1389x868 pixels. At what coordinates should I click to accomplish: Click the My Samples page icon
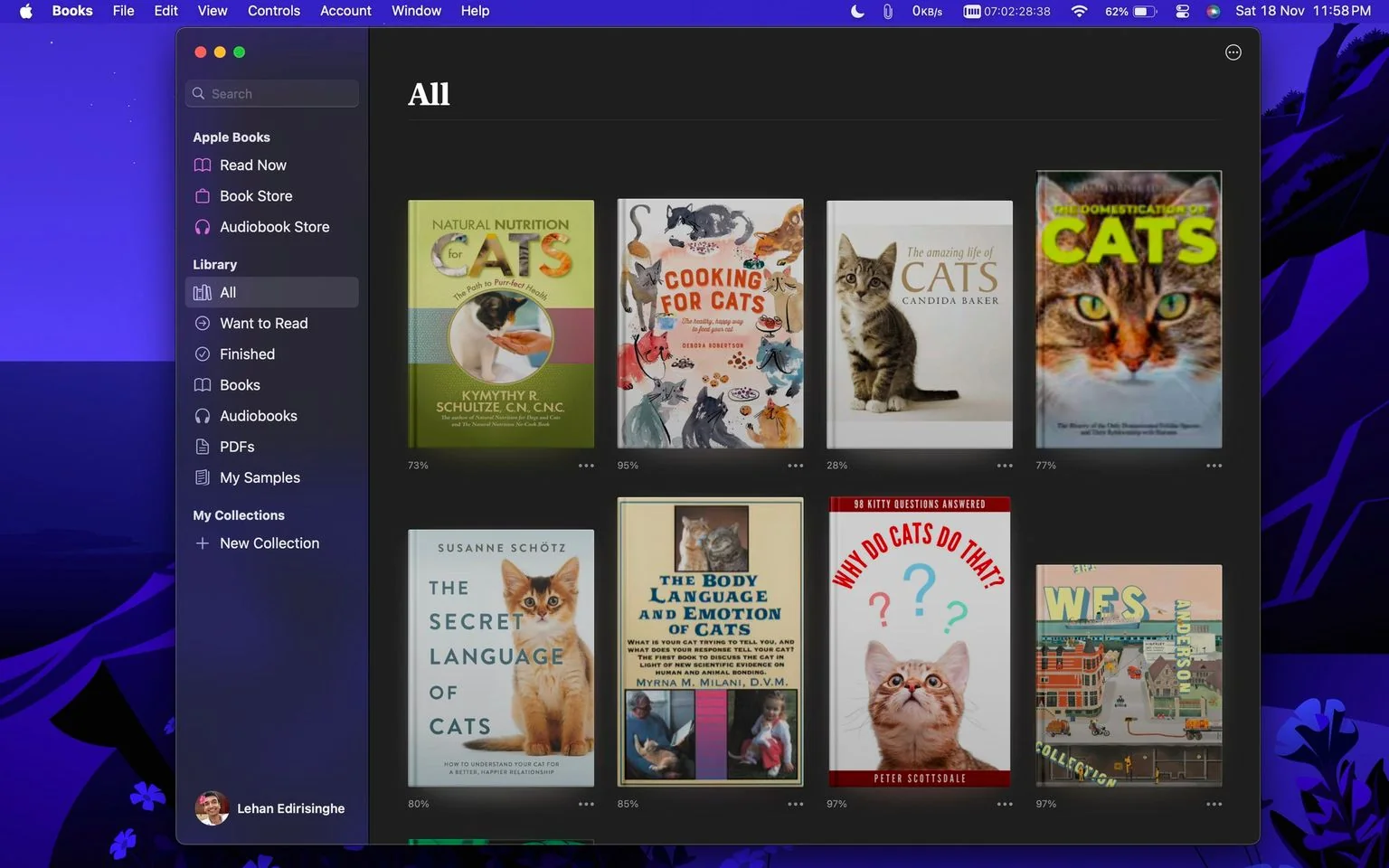pyautogui.click(x=203, y=477)
